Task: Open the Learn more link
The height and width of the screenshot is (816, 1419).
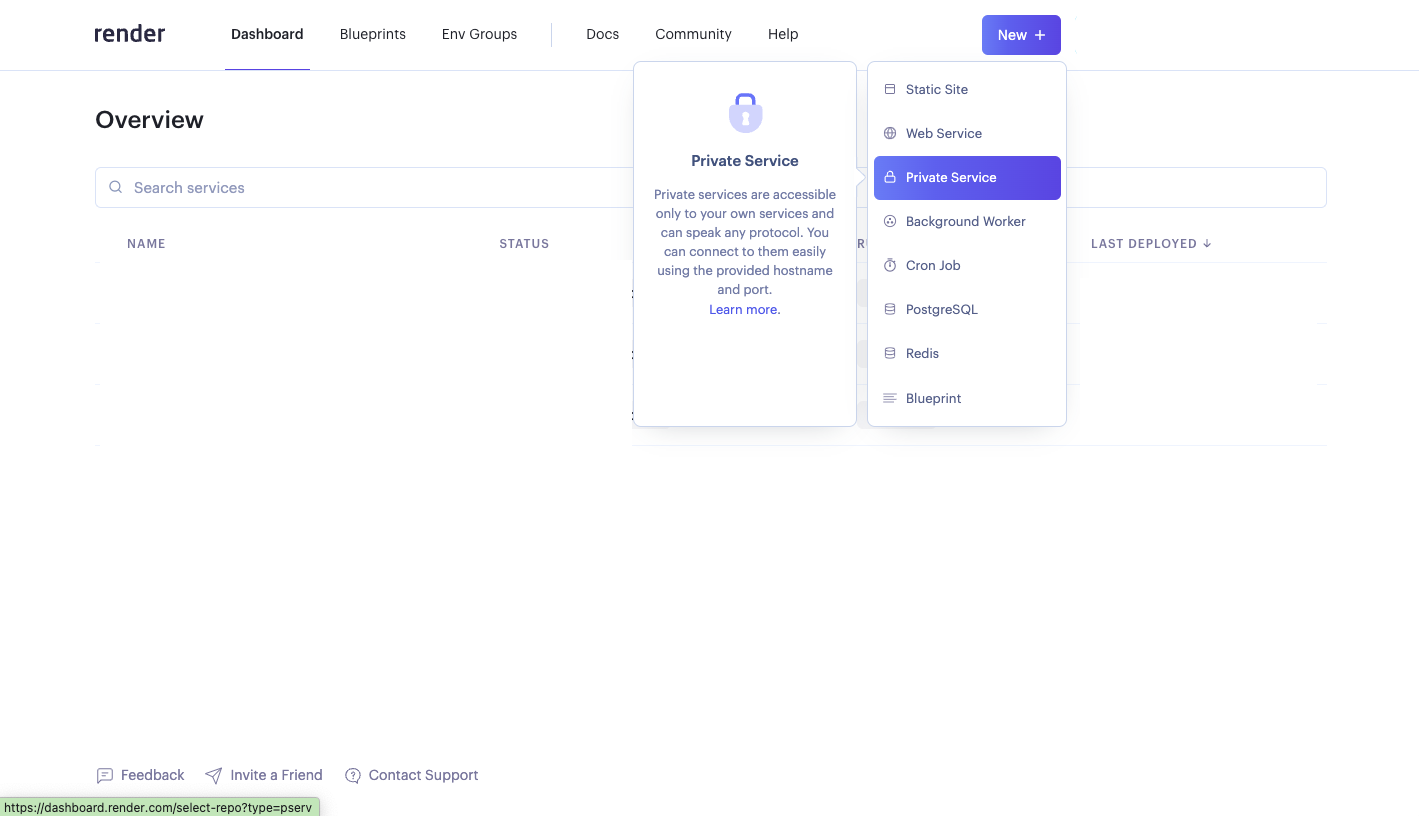Action: (744, 309)
